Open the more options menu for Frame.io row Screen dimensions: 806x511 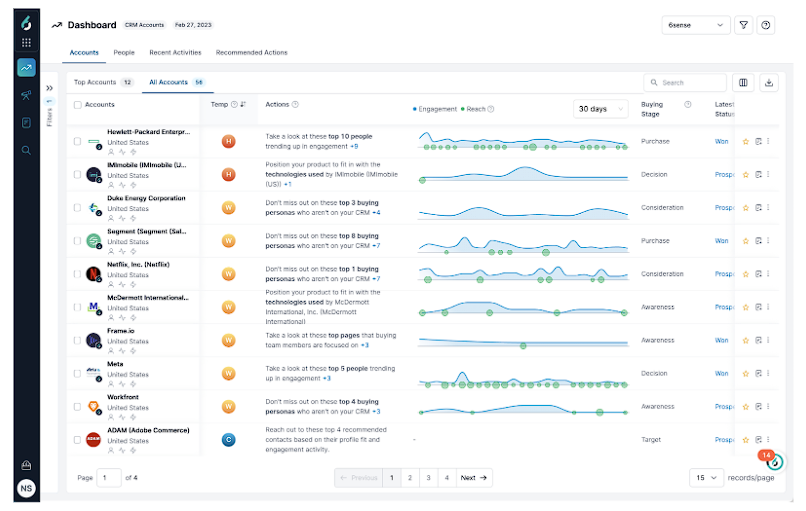click(x=768, y=340)
